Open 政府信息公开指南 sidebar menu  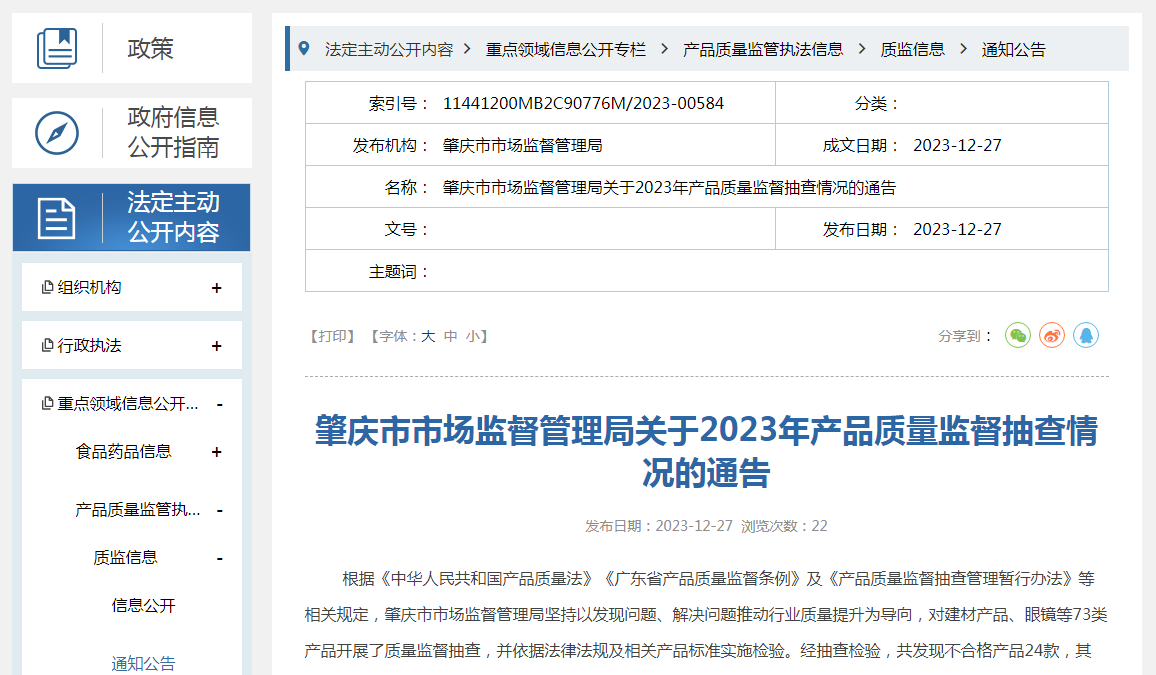132,133
